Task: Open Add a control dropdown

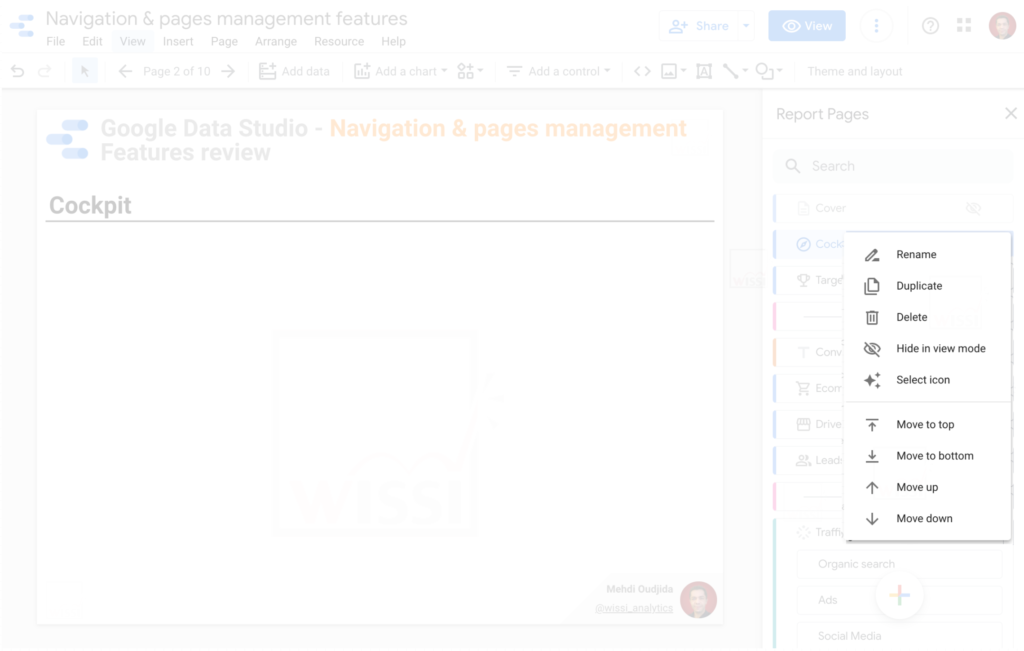Action: [558, 71]
